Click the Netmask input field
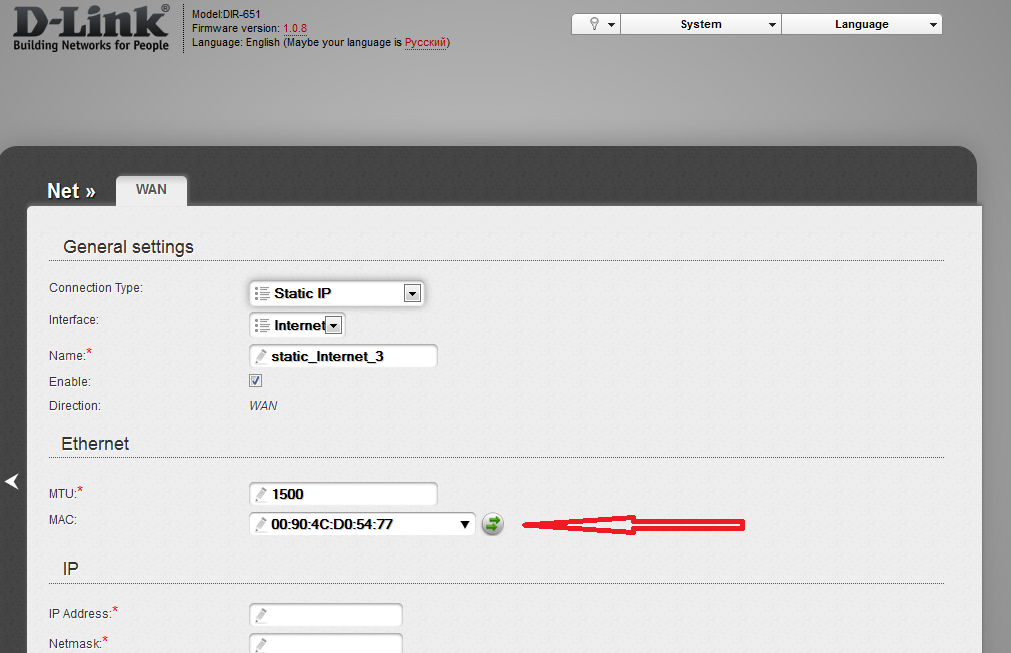Screen dimensions: 1011x653 coord(326,644)
